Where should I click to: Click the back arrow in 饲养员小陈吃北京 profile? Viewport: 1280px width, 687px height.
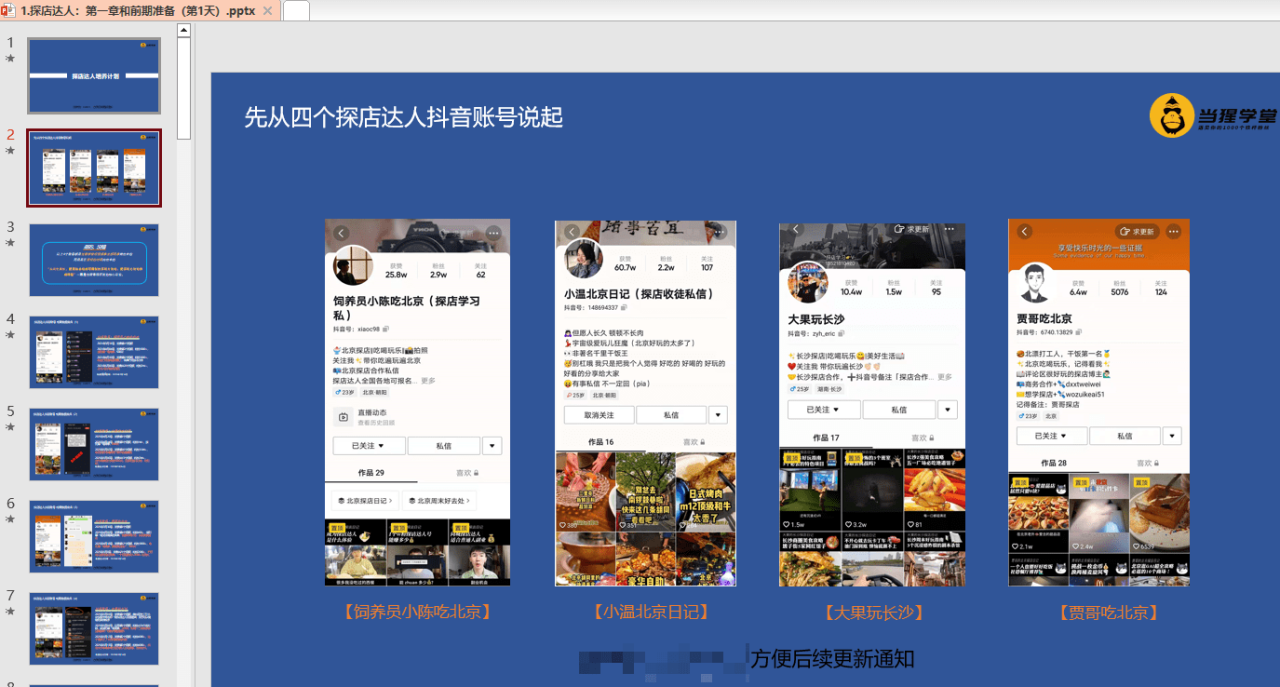[x=341, y=233]
